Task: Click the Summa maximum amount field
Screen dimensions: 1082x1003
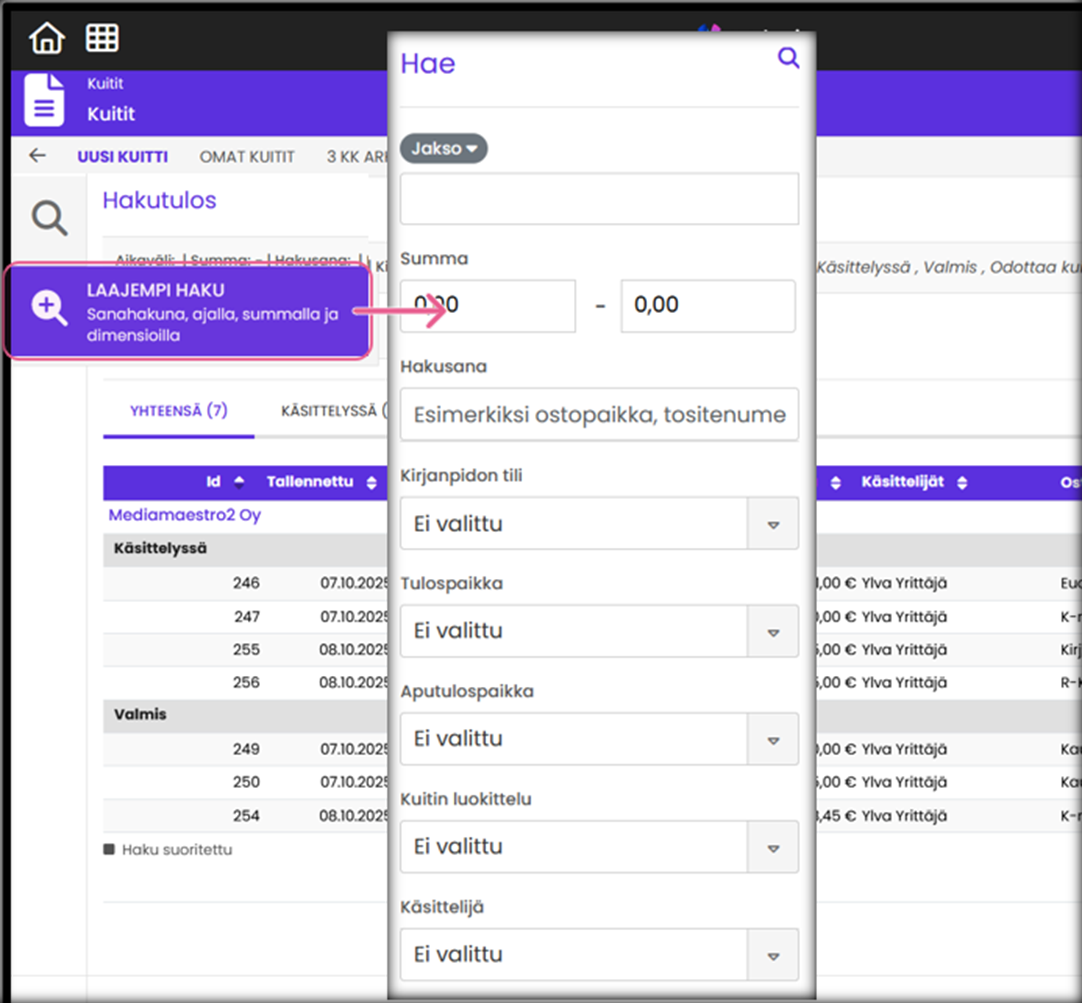Action: (707, 306)
